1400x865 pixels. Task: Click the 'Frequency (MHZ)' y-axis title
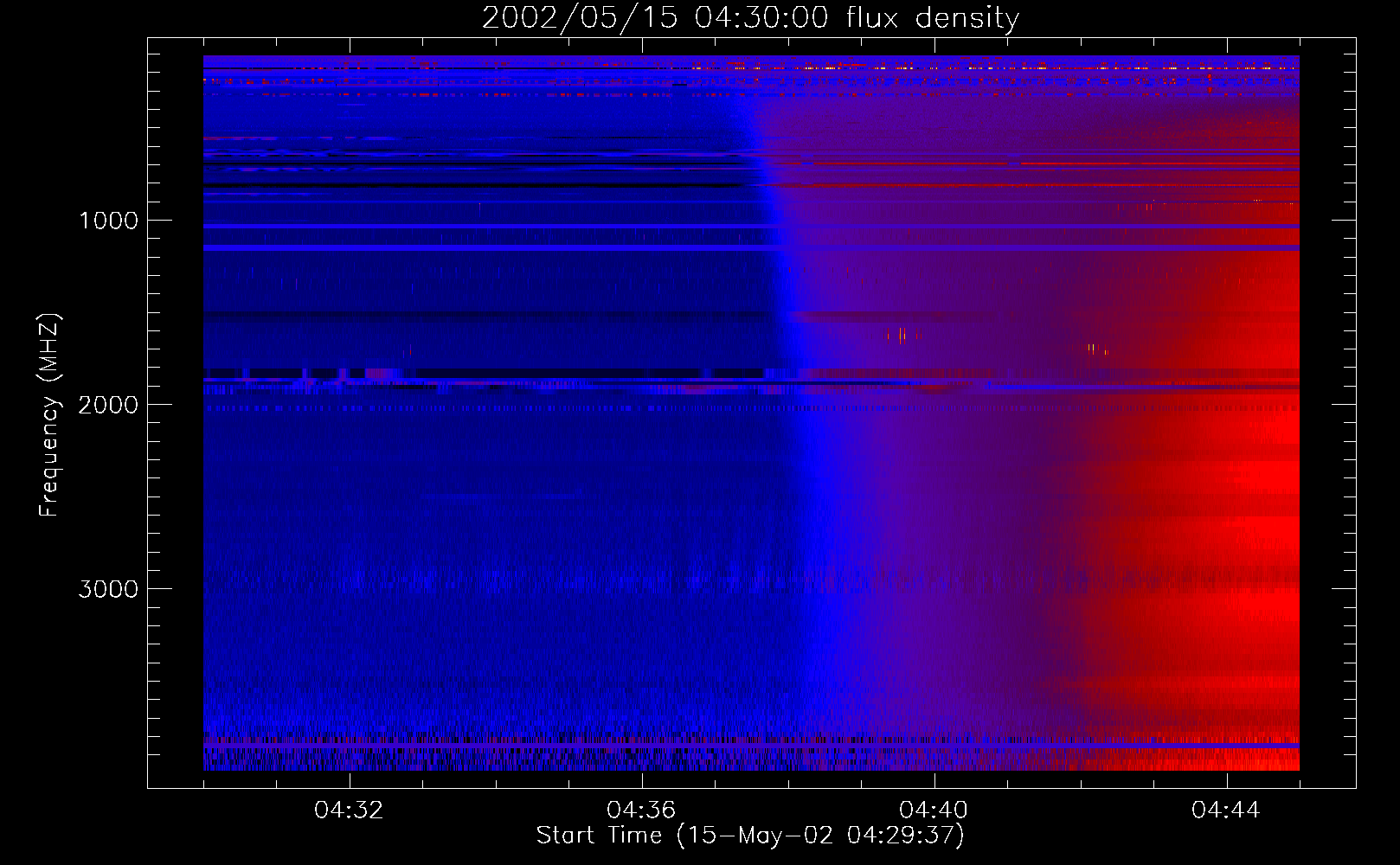coord(48,414)
